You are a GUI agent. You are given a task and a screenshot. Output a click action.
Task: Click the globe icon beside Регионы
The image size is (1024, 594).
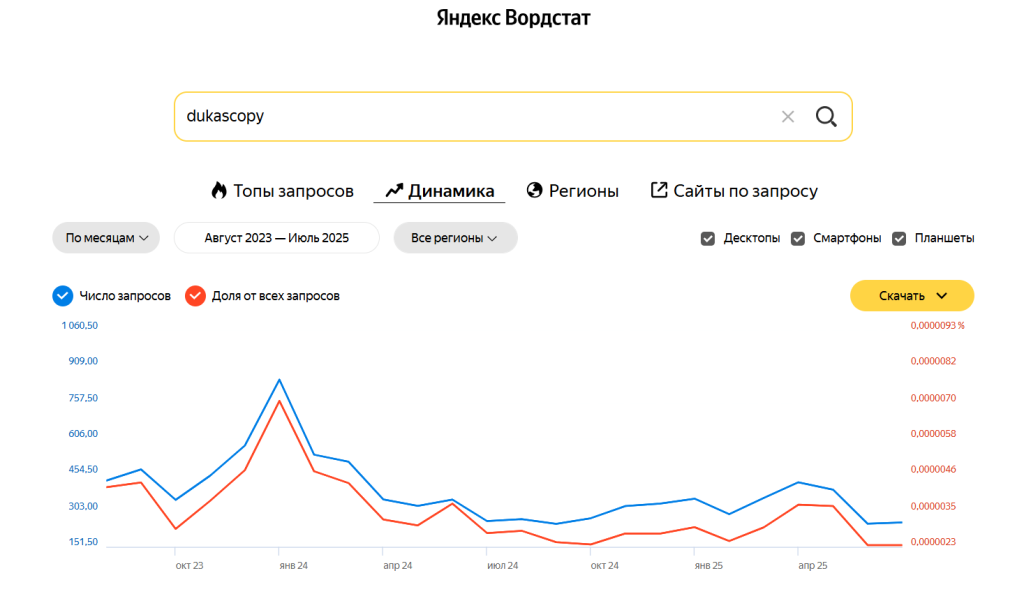(x=535, y=190)
